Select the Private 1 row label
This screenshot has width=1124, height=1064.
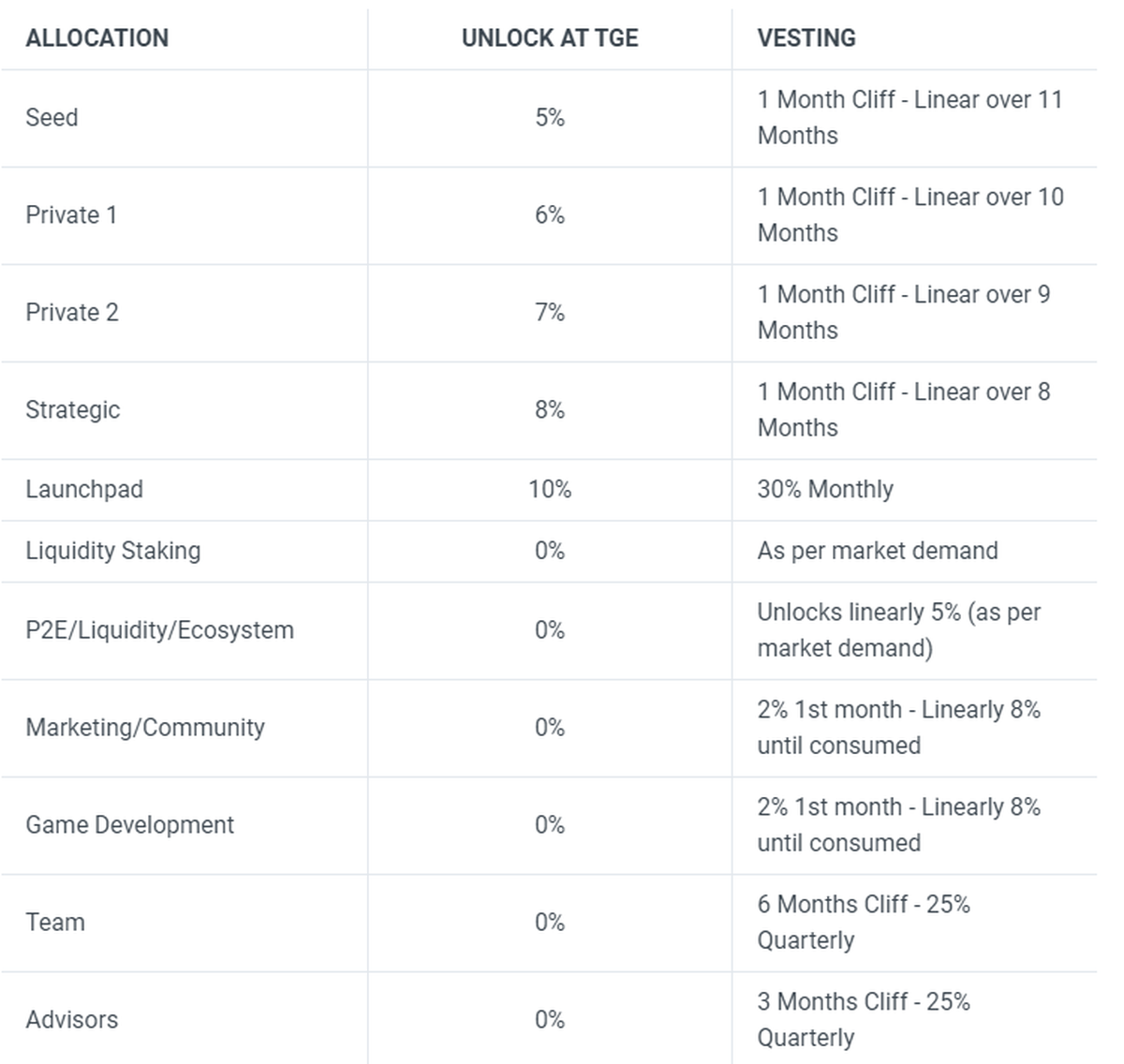point(71,215)
